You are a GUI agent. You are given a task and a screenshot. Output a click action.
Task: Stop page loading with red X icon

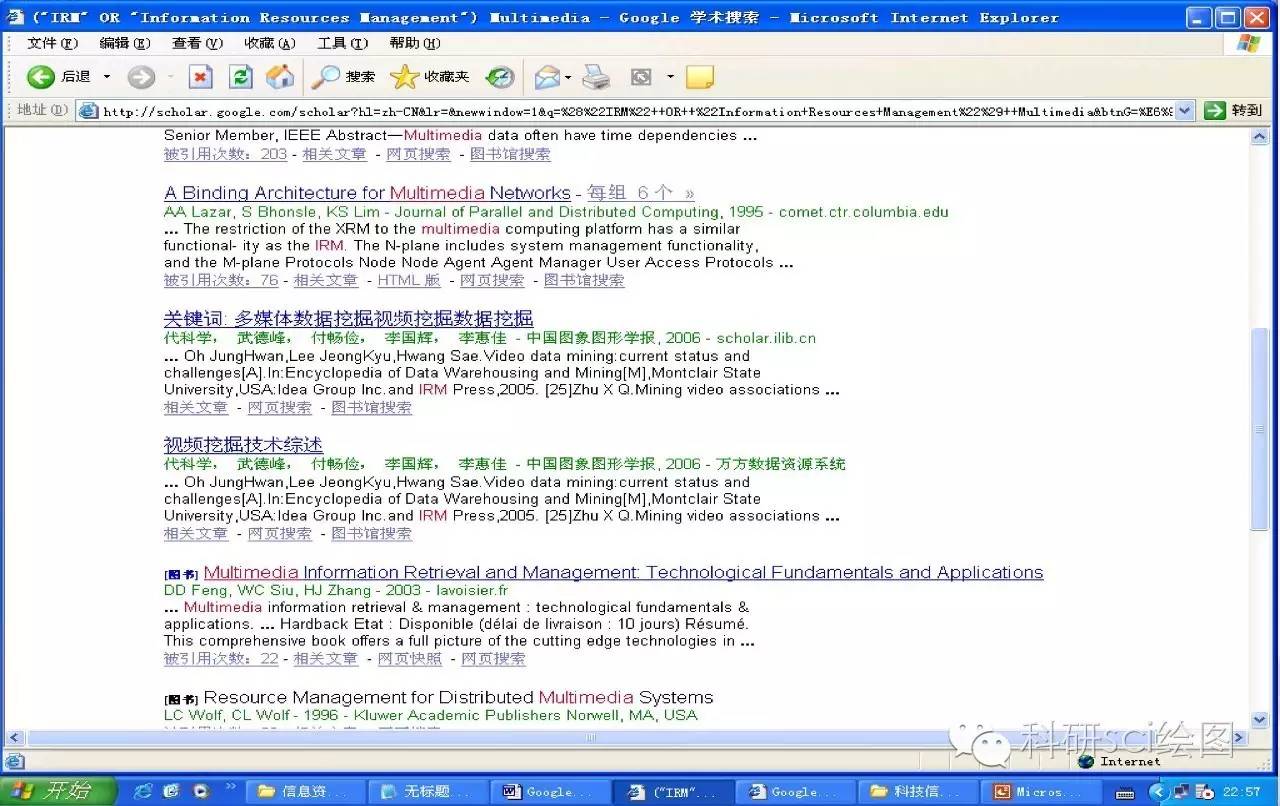[201, 77]
